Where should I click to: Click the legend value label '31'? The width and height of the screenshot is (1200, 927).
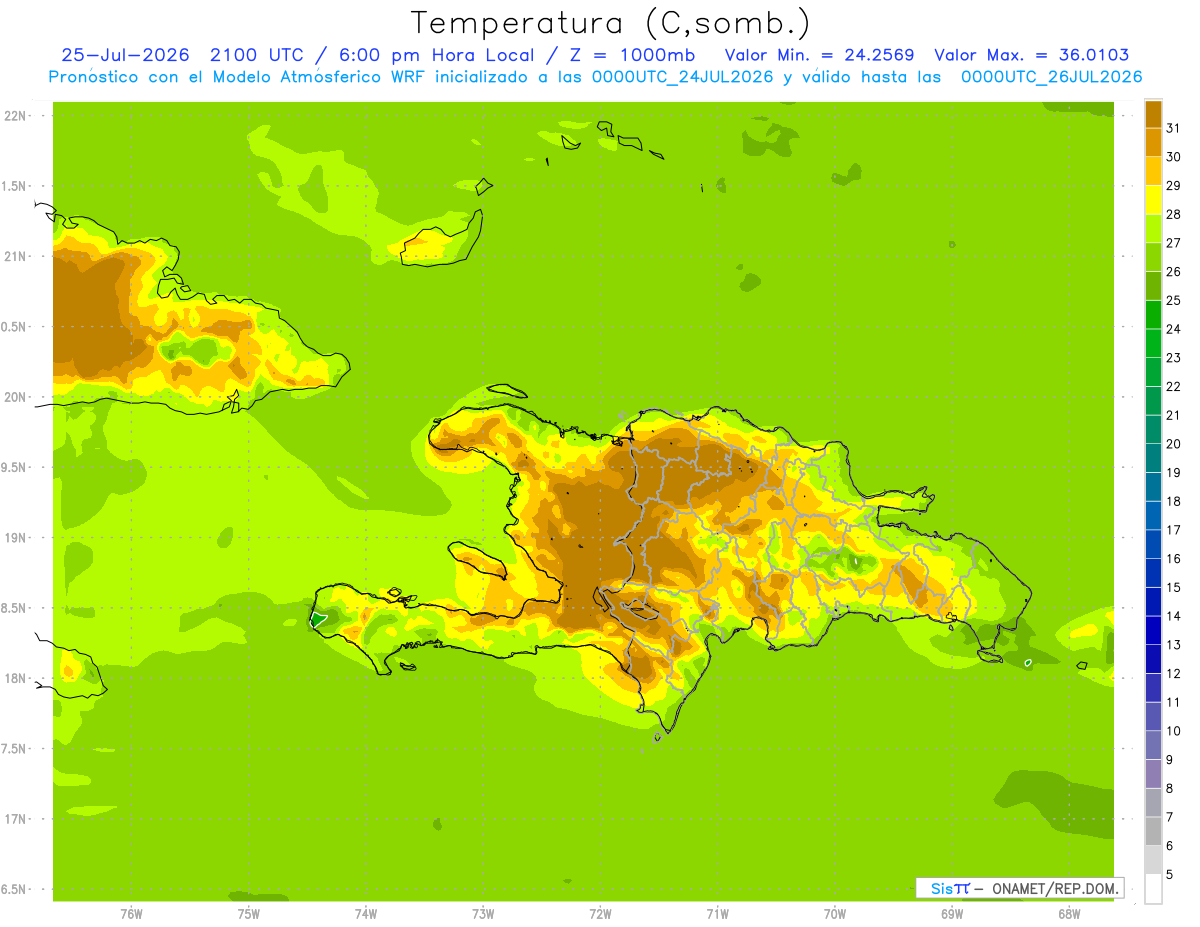click(x=1173, y=128)
